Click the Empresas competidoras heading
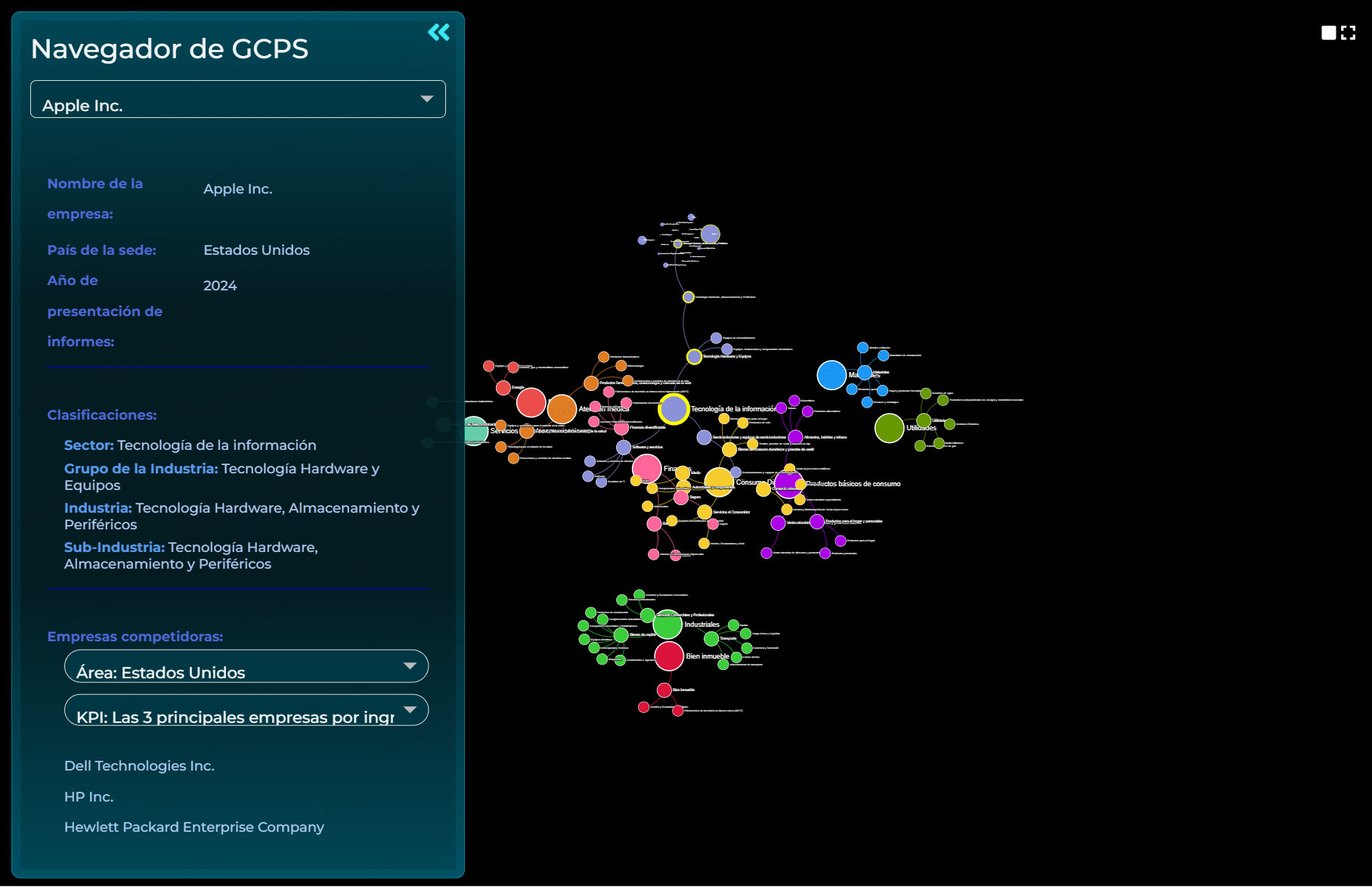Image resolution: width=1372 pixels, height=887 pixels. coord(135,637)
